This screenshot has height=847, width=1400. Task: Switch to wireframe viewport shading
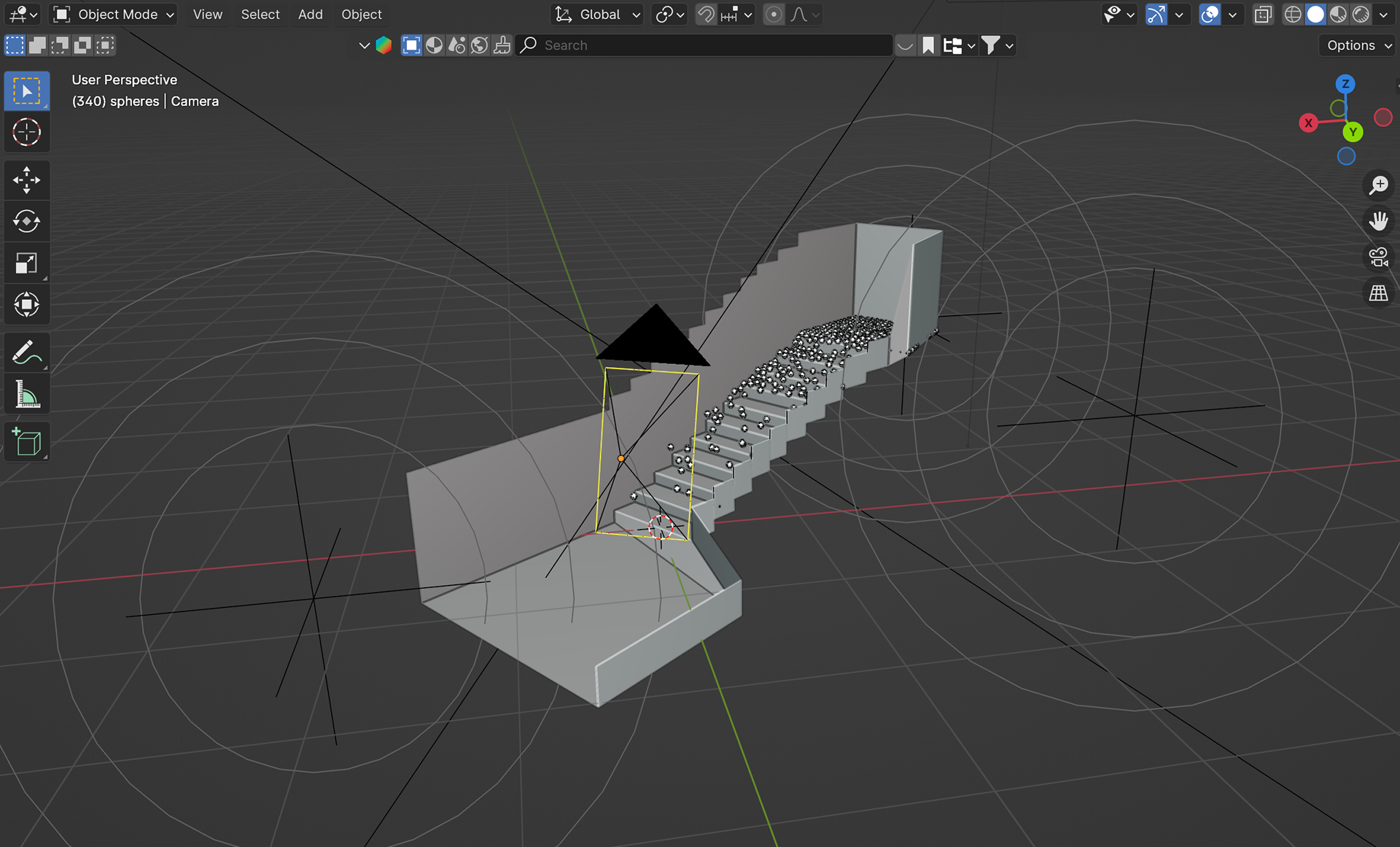click(x=1292, y=15)
